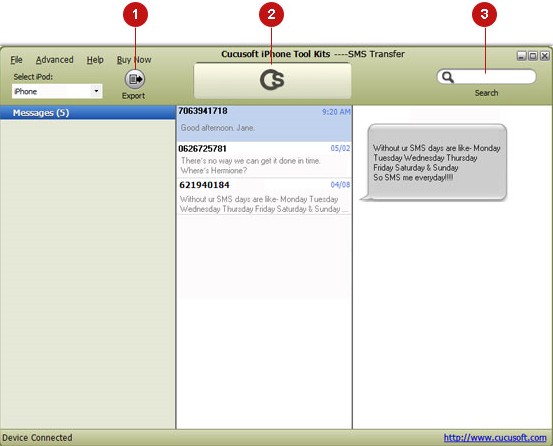Maximize the SMS Transfer window
This screenshot has height=446, width=553.
tap(533, 56)
